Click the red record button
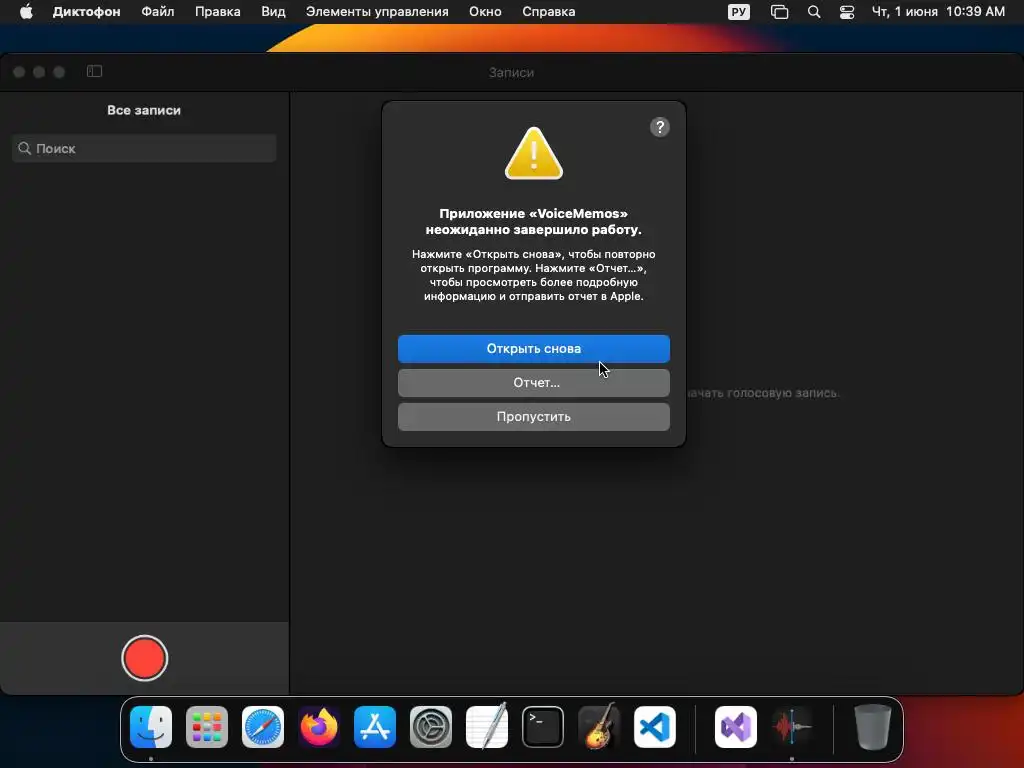The width and height of the screenshot is (1024, 768). click(144, 658)
